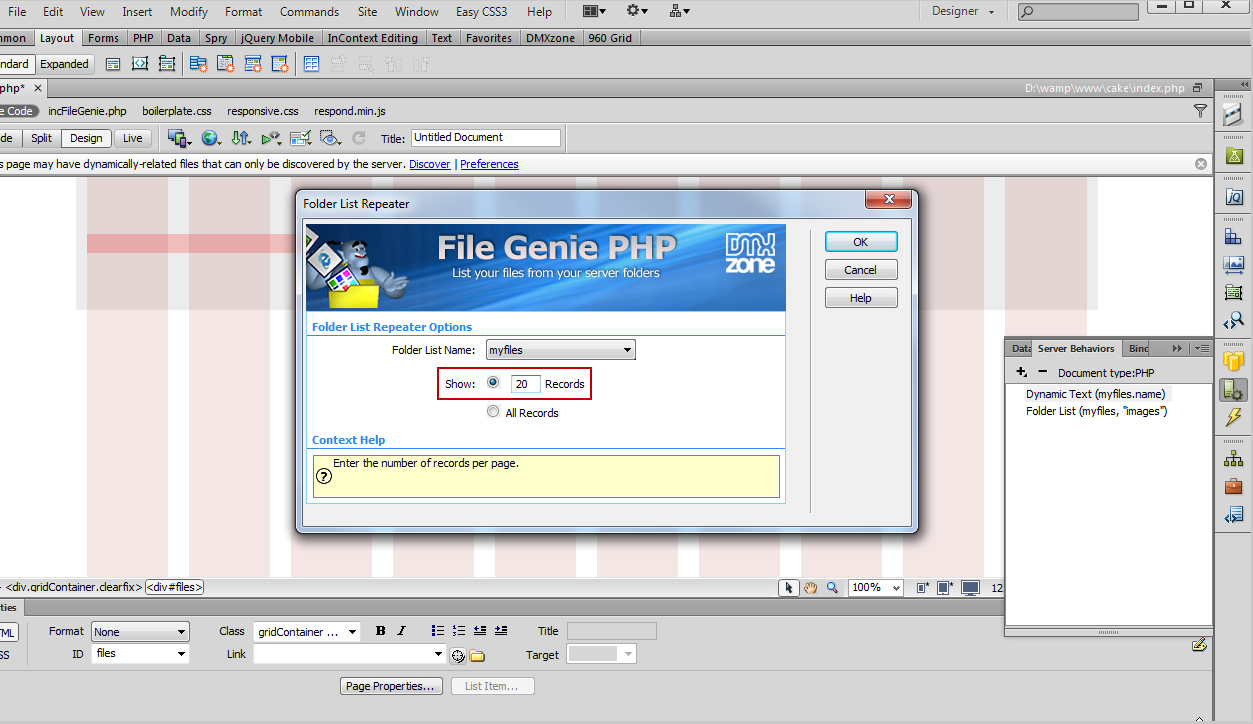Insert a Spry Accordion widget

(253, 64)
